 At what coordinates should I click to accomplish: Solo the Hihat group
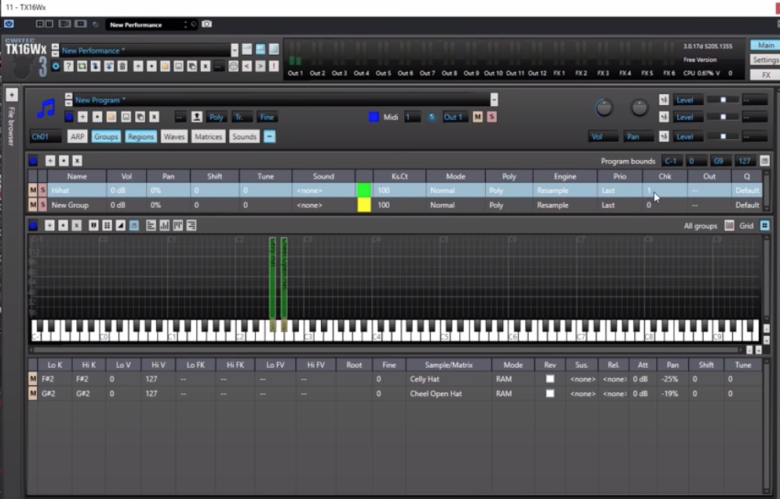pos(42,190)
